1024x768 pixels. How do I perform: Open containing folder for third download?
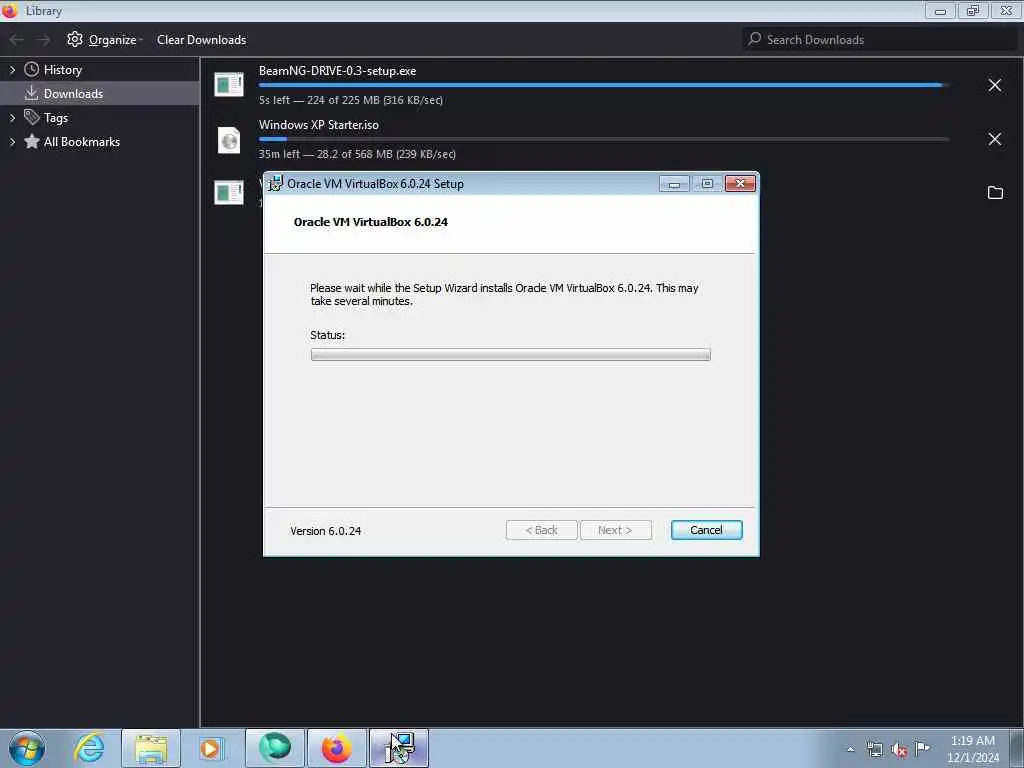click(995, 193)
